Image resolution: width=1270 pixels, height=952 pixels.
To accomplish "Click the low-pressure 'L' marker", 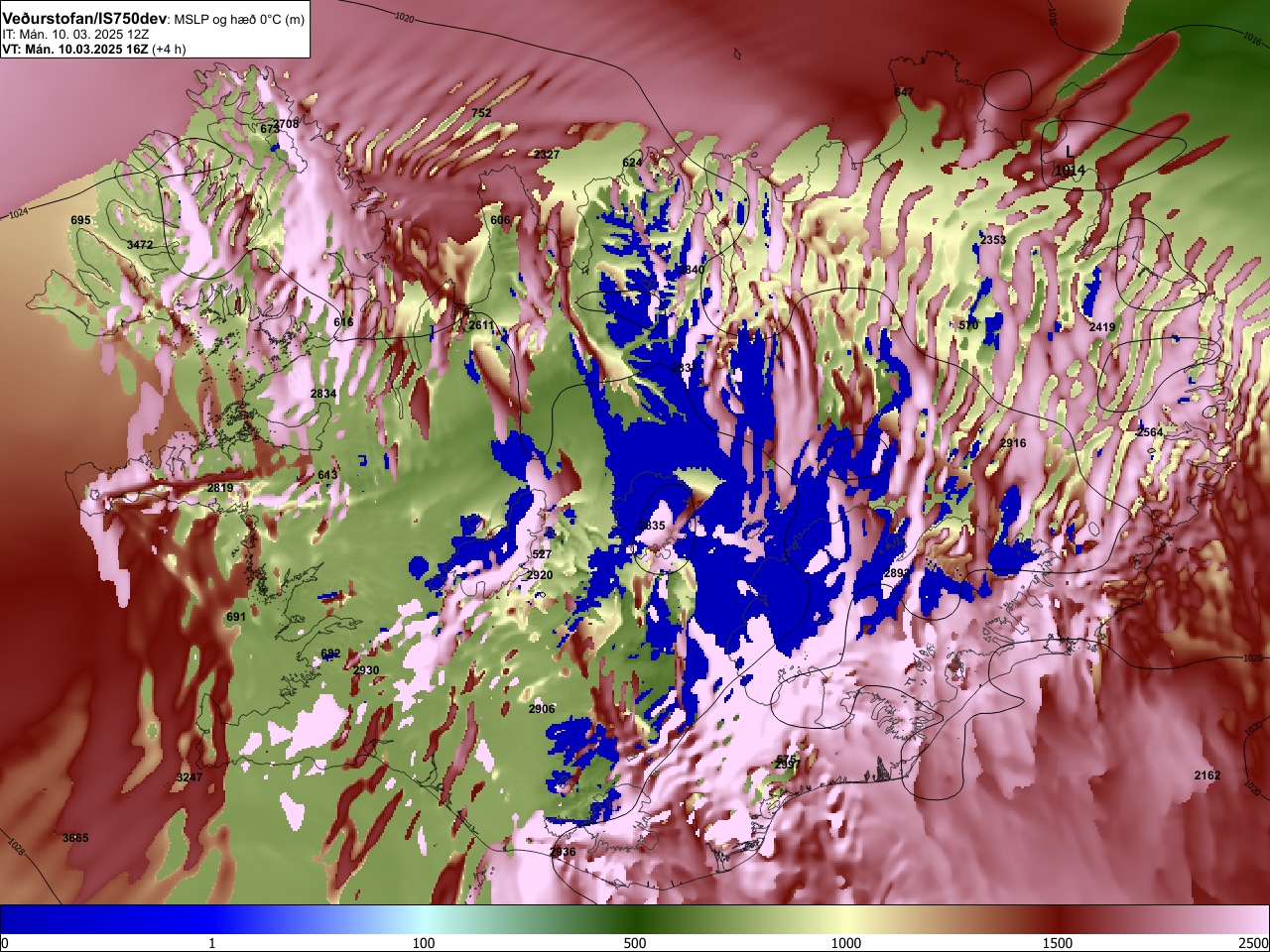I will pos(1069,151).
